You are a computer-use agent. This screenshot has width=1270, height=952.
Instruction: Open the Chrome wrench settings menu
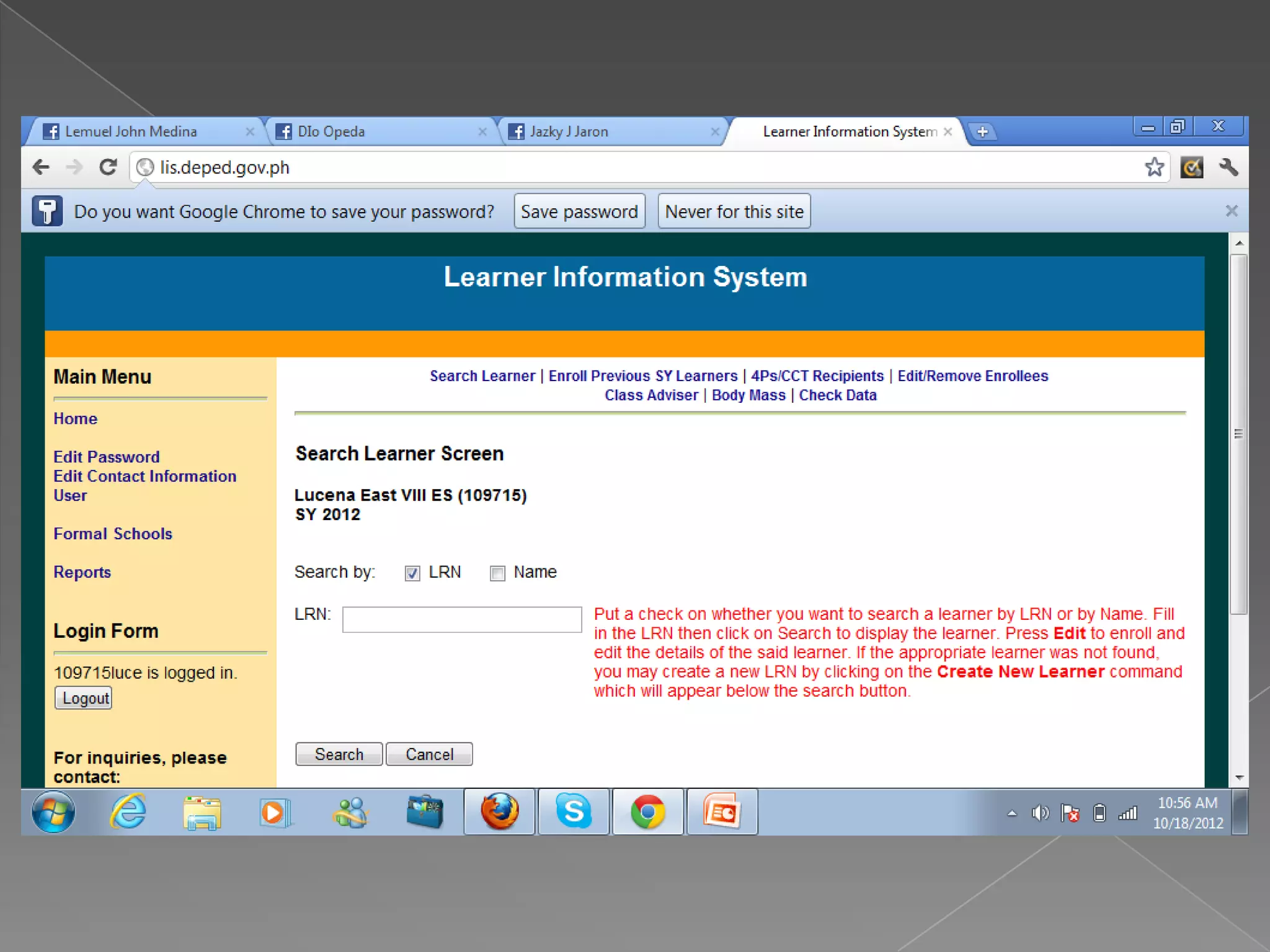(1228, 167)
